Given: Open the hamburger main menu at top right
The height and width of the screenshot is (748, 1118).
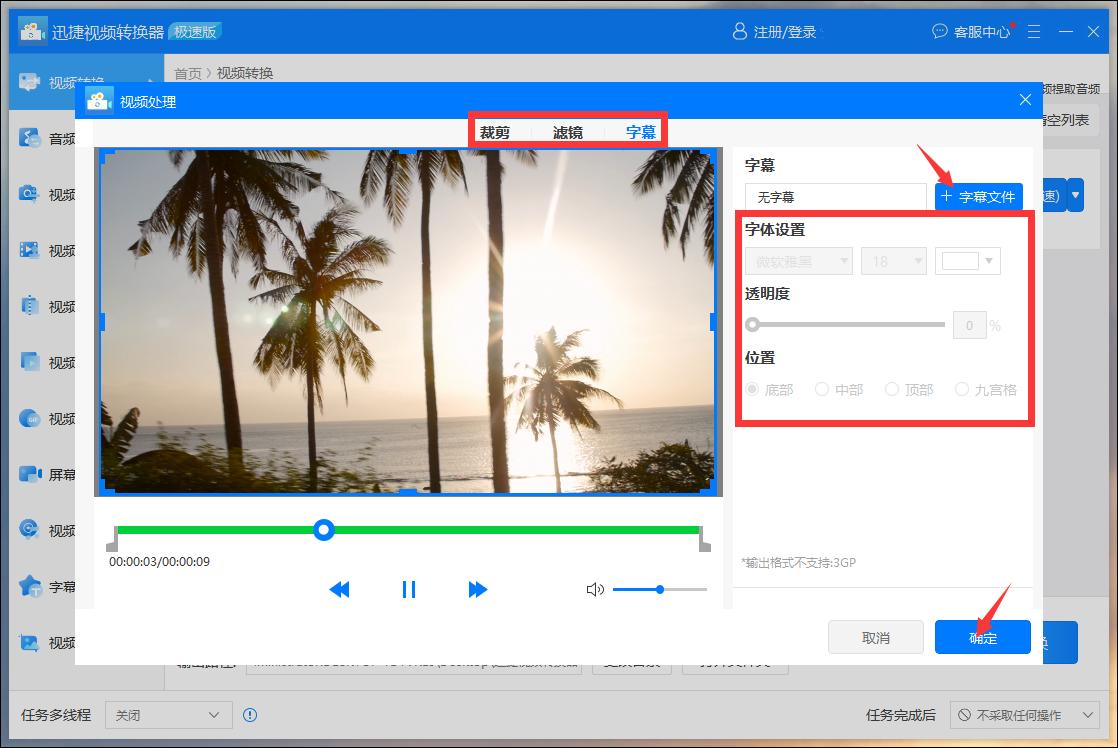Looking at the screenshot, I should (1034, 31).
